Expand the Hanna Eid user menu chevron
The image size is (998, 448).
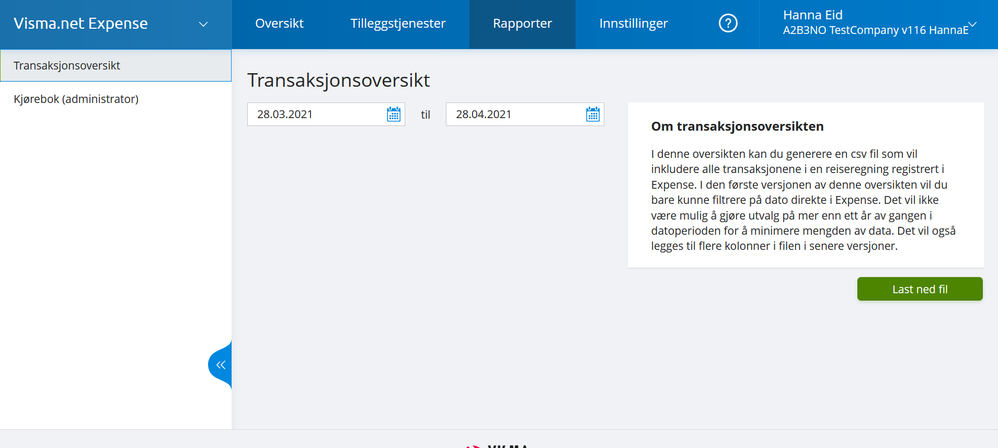click(971, 24)
